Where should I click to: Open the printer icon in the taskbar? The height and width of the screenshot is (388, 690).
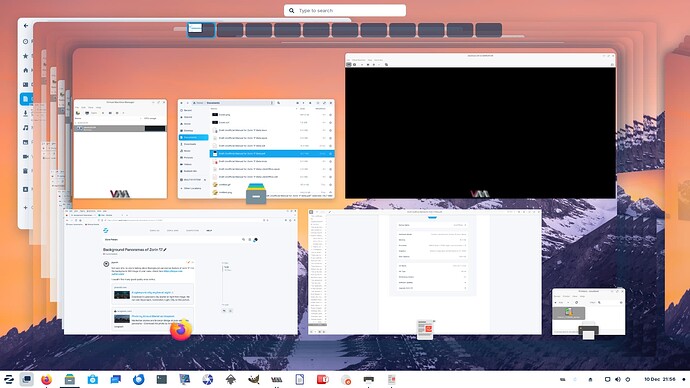coord(369,379)
